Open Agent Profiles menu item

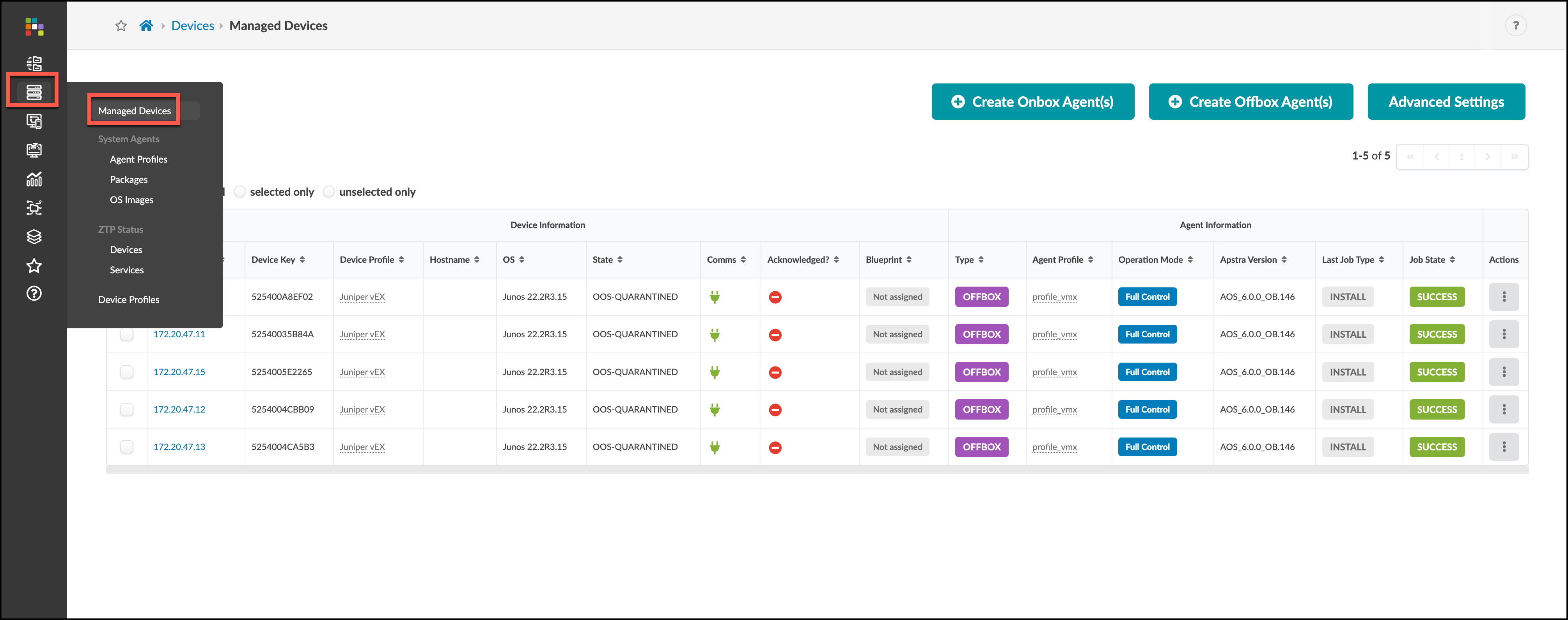138,159
